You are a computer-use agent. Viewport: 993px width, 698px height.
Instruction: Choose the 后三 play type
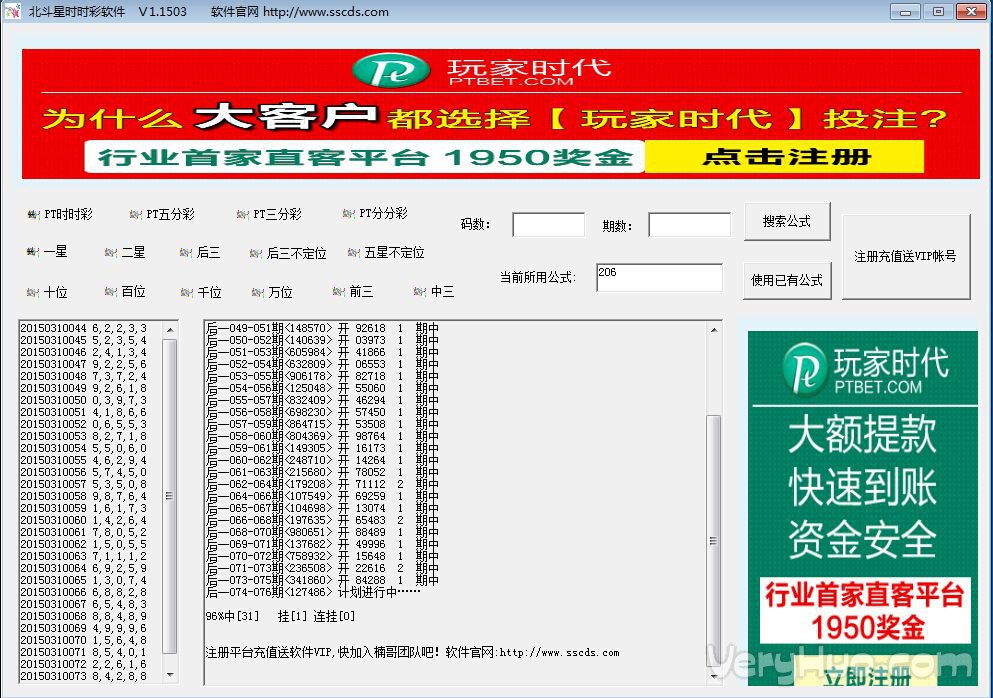[x=200, y=252]
